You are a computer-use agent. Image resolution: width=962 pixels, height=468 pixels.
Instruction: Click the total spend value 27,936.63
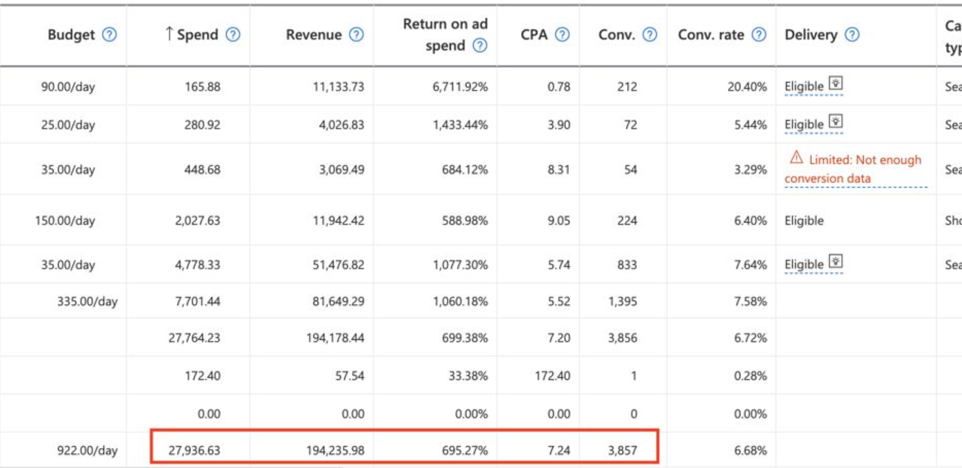point(194,450)
